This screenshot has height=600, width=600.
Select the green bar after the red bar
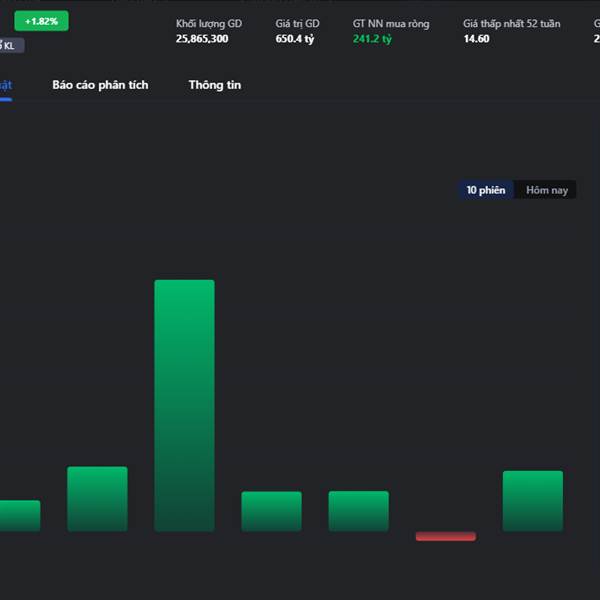tap(533, 501)
